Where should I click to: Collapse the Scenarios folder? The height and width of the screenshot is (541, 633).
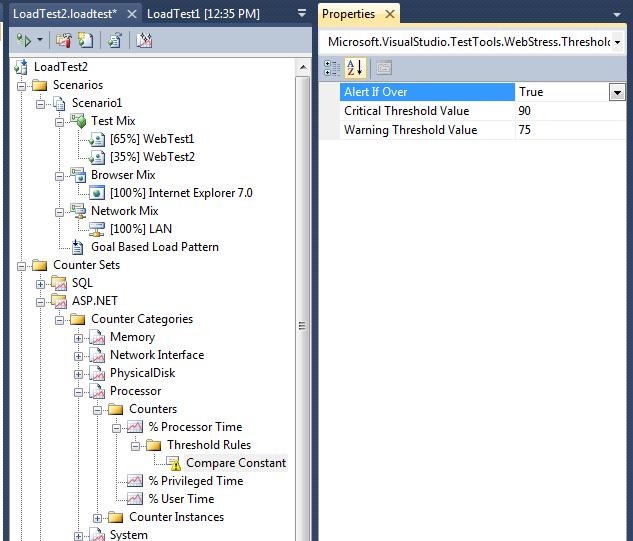pos(21,86)
